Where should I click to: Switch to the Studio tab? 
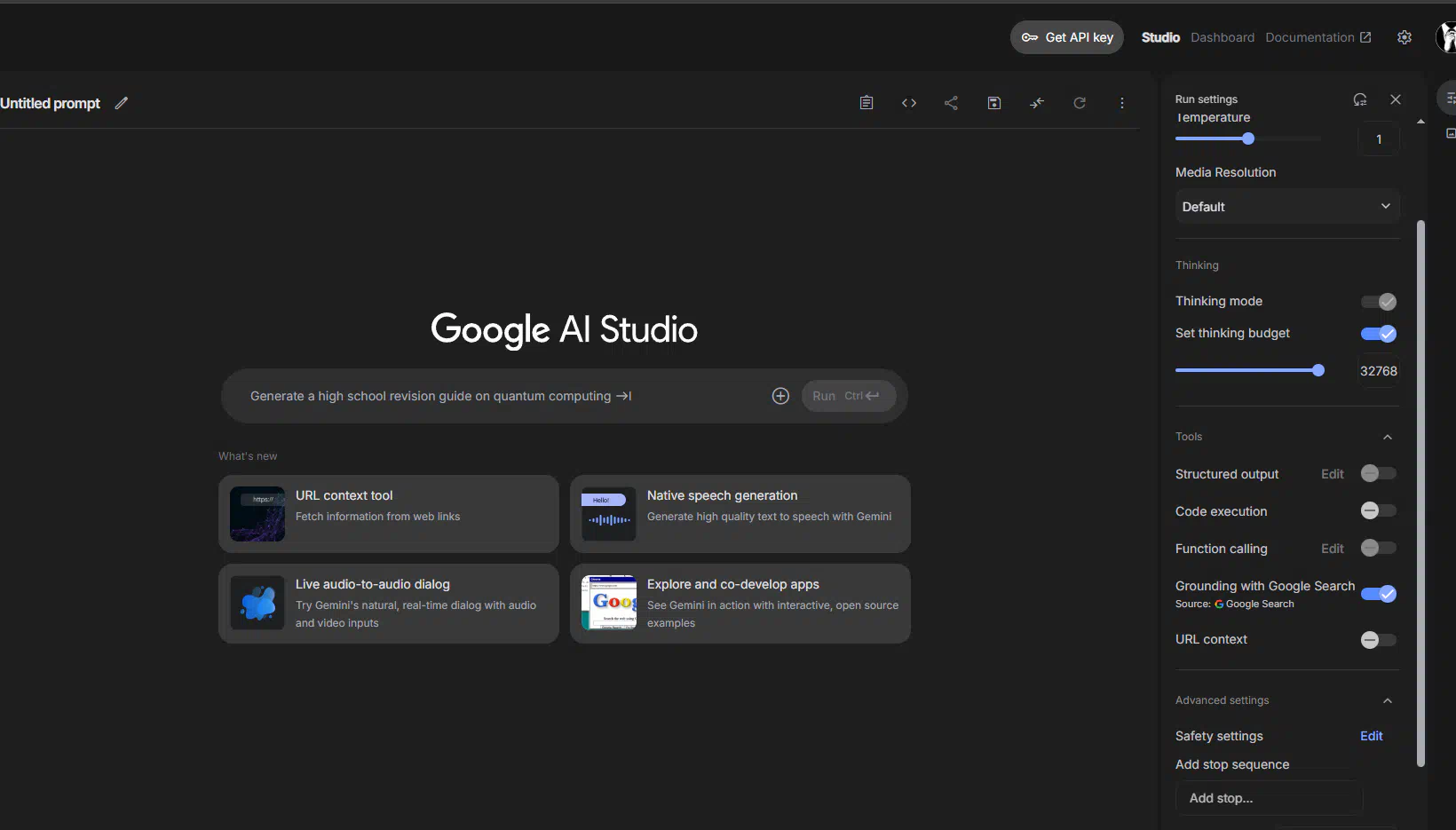(1160, 37)
